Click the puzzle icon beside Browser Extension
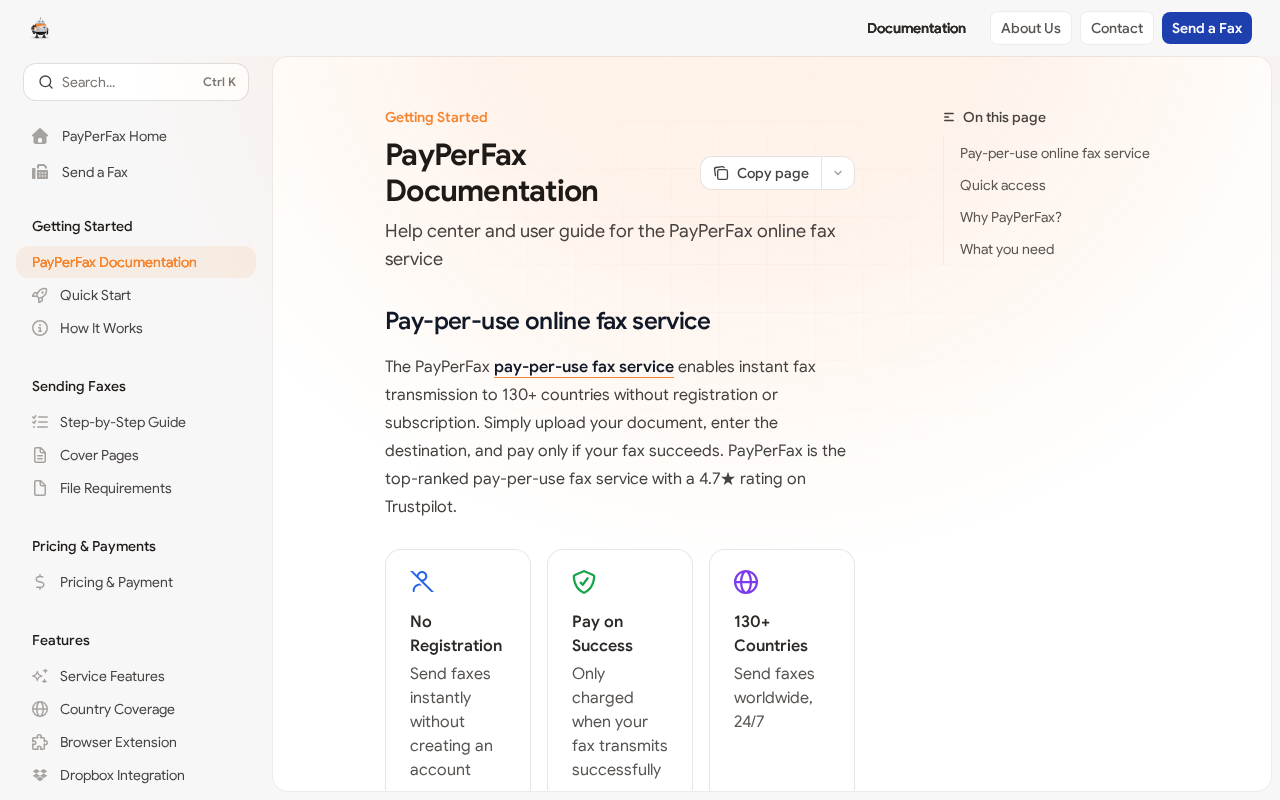Screen dimensions: 1280x800 40,742
